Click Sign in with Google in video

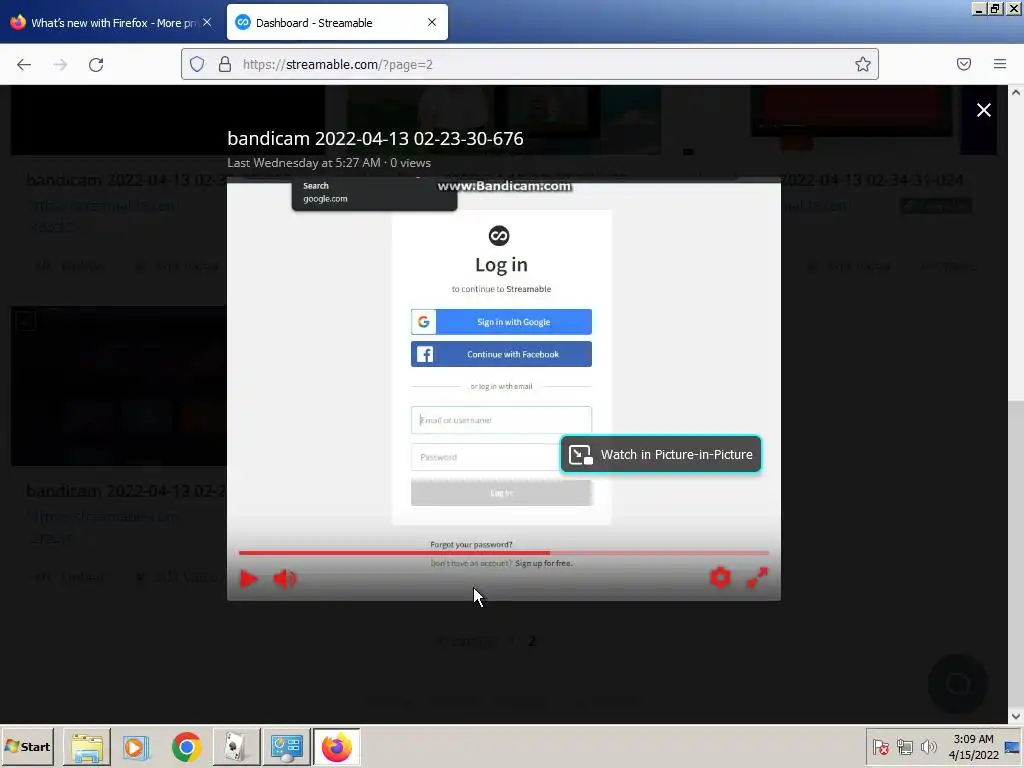pyautogui.click(x=502, y=322)
